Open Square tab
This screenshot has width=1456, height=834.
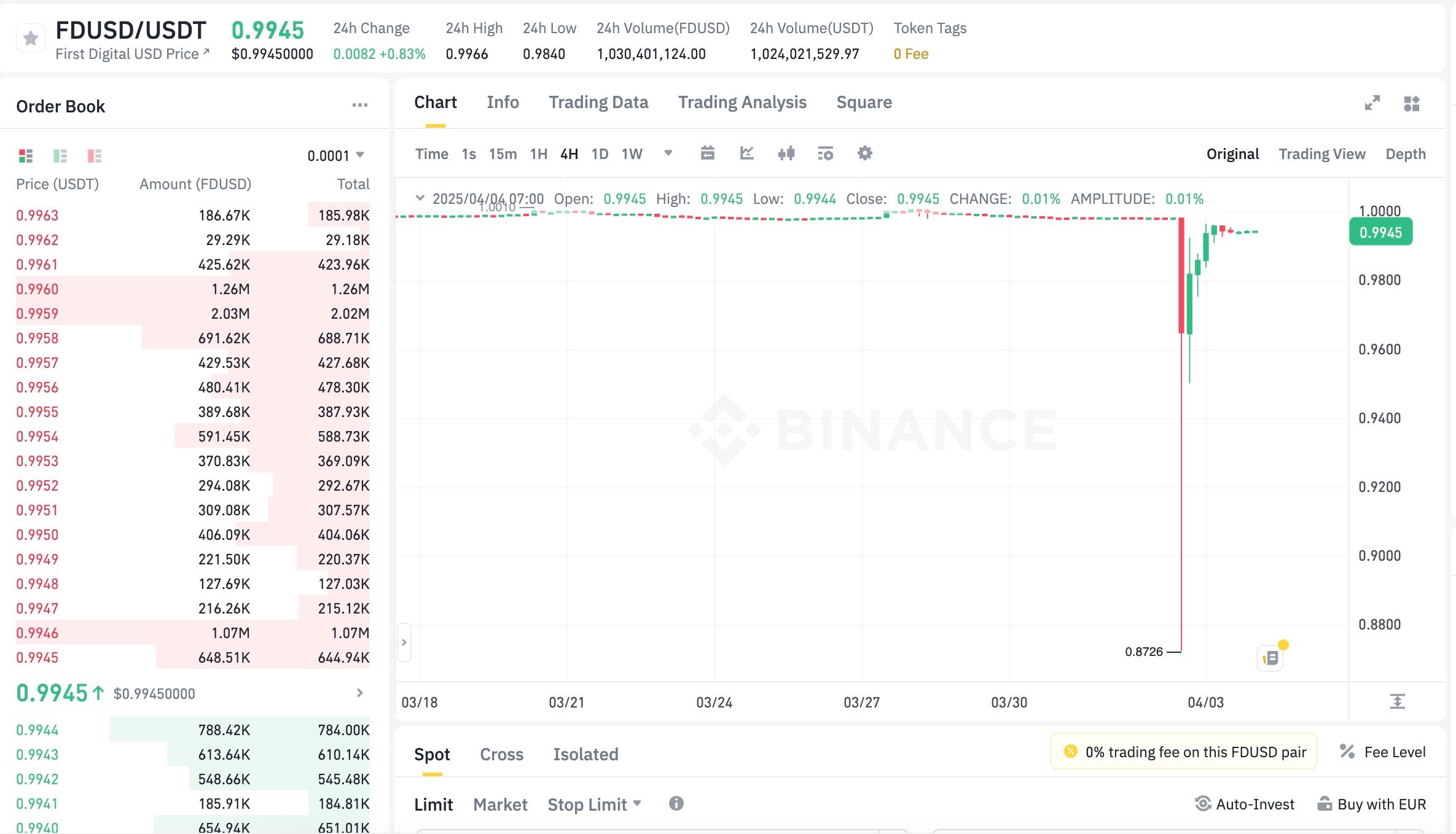(x=864, y=102)
